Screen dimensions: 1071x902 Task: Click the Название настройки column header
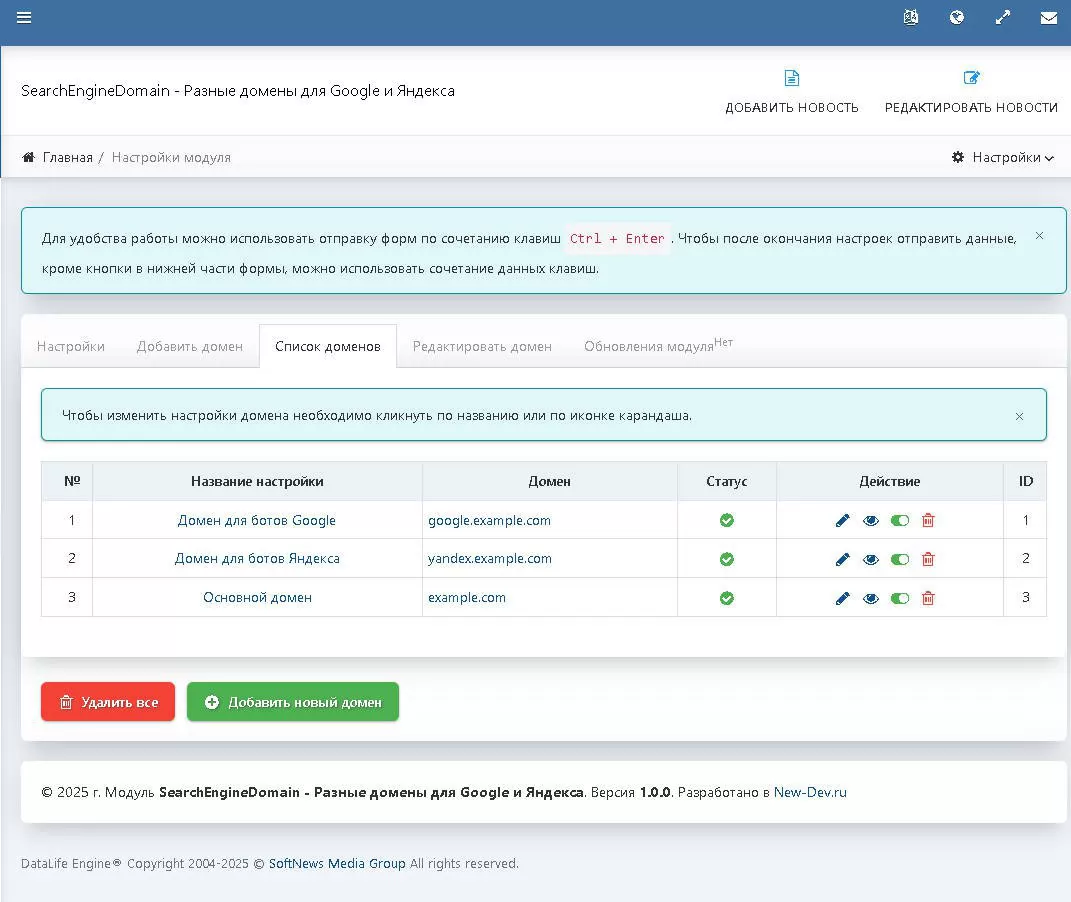coord(258,481)
